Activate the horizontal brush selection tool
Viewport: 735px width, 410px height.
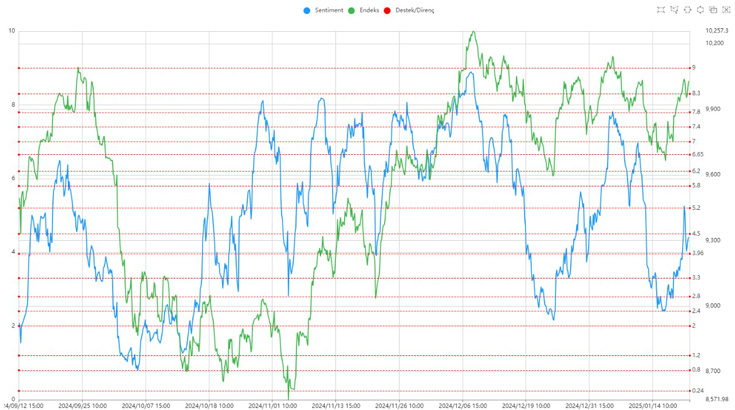click(687, 10)
